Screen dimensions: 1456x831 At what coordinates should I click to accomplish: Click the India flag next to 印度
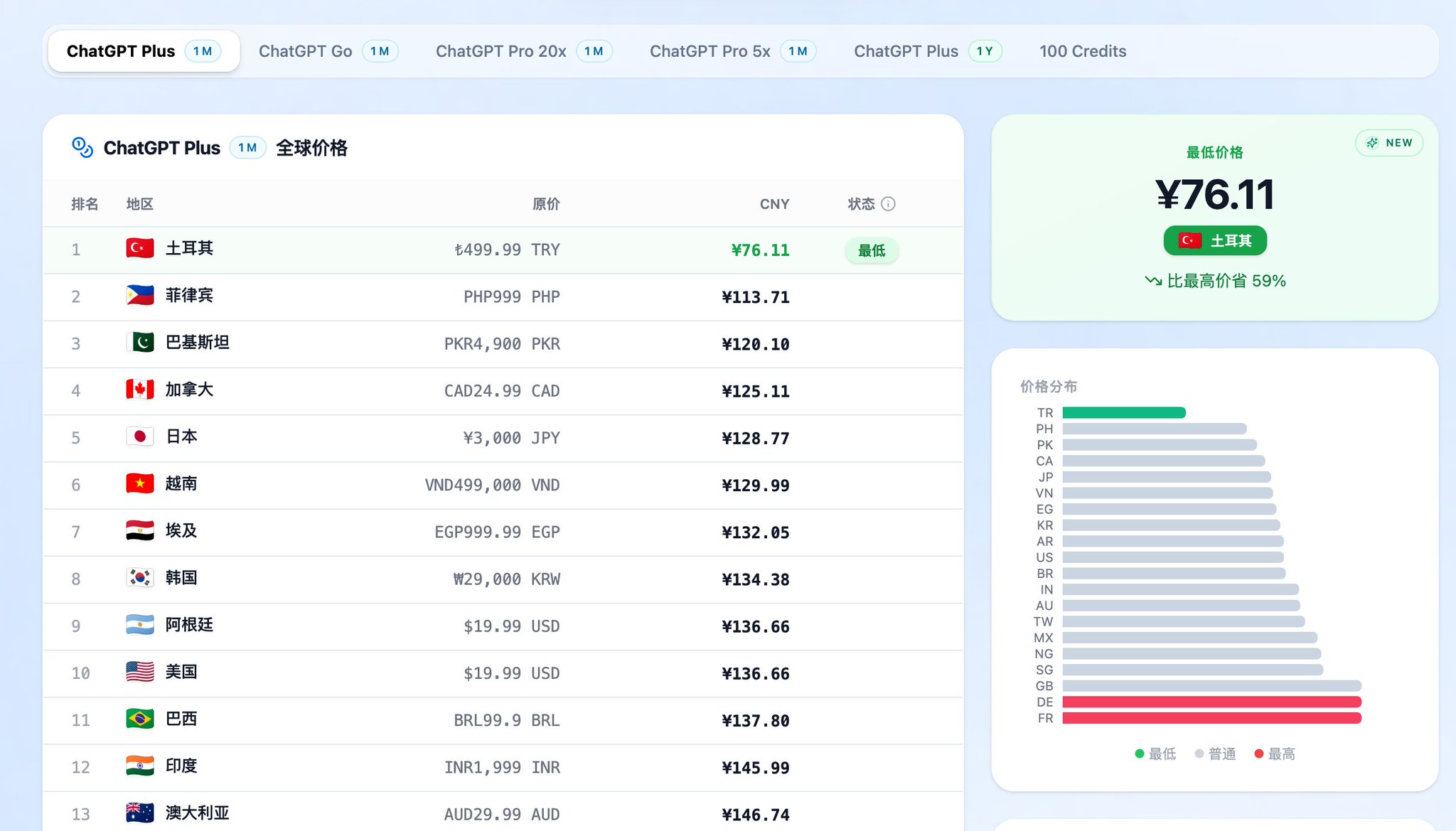click(x=140, y=766)
